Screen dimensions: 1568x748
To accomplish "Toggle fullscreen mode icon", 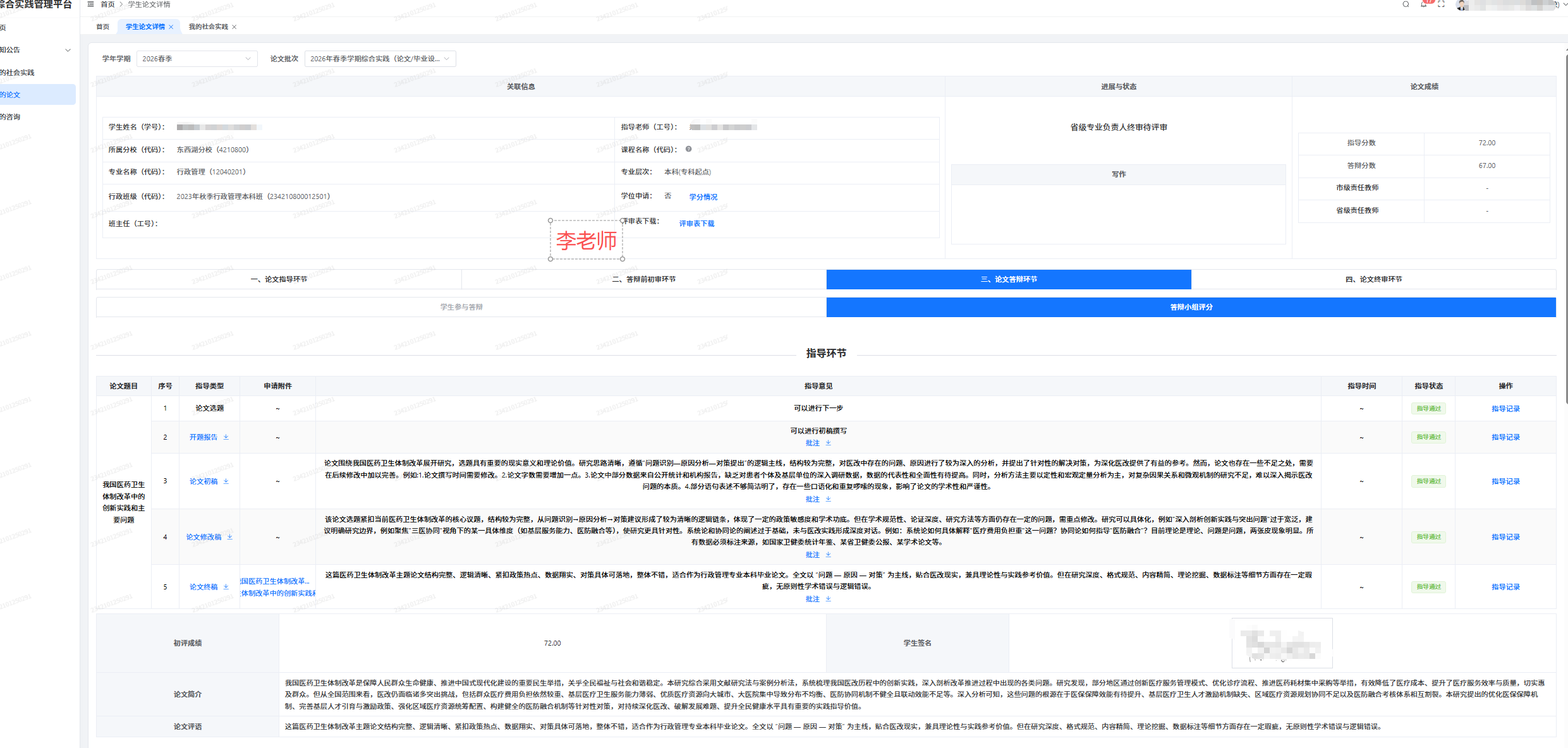I will (1441, 4).
